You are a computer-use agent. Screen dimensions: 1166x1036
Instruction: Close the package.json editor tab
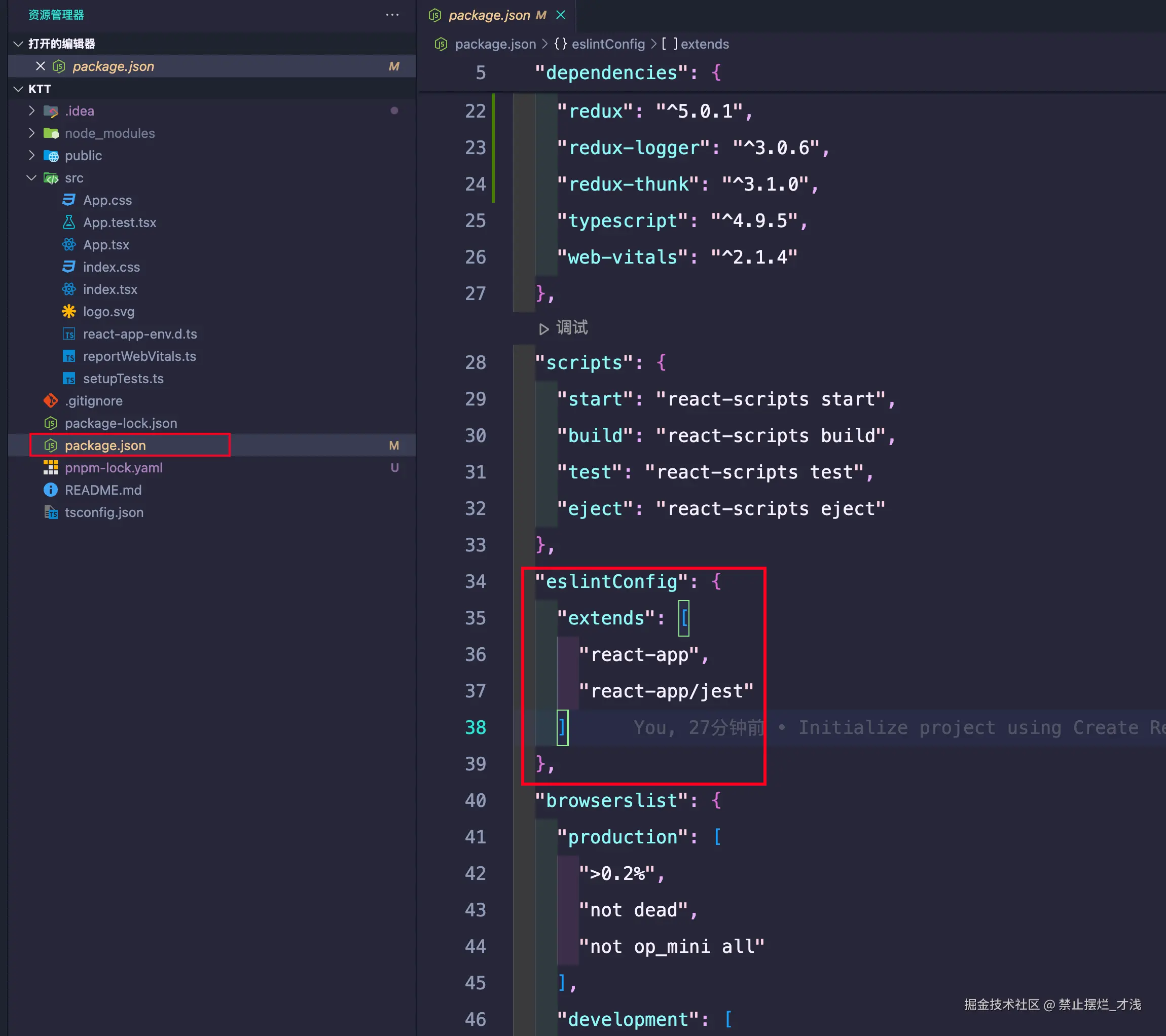[561, 15]
